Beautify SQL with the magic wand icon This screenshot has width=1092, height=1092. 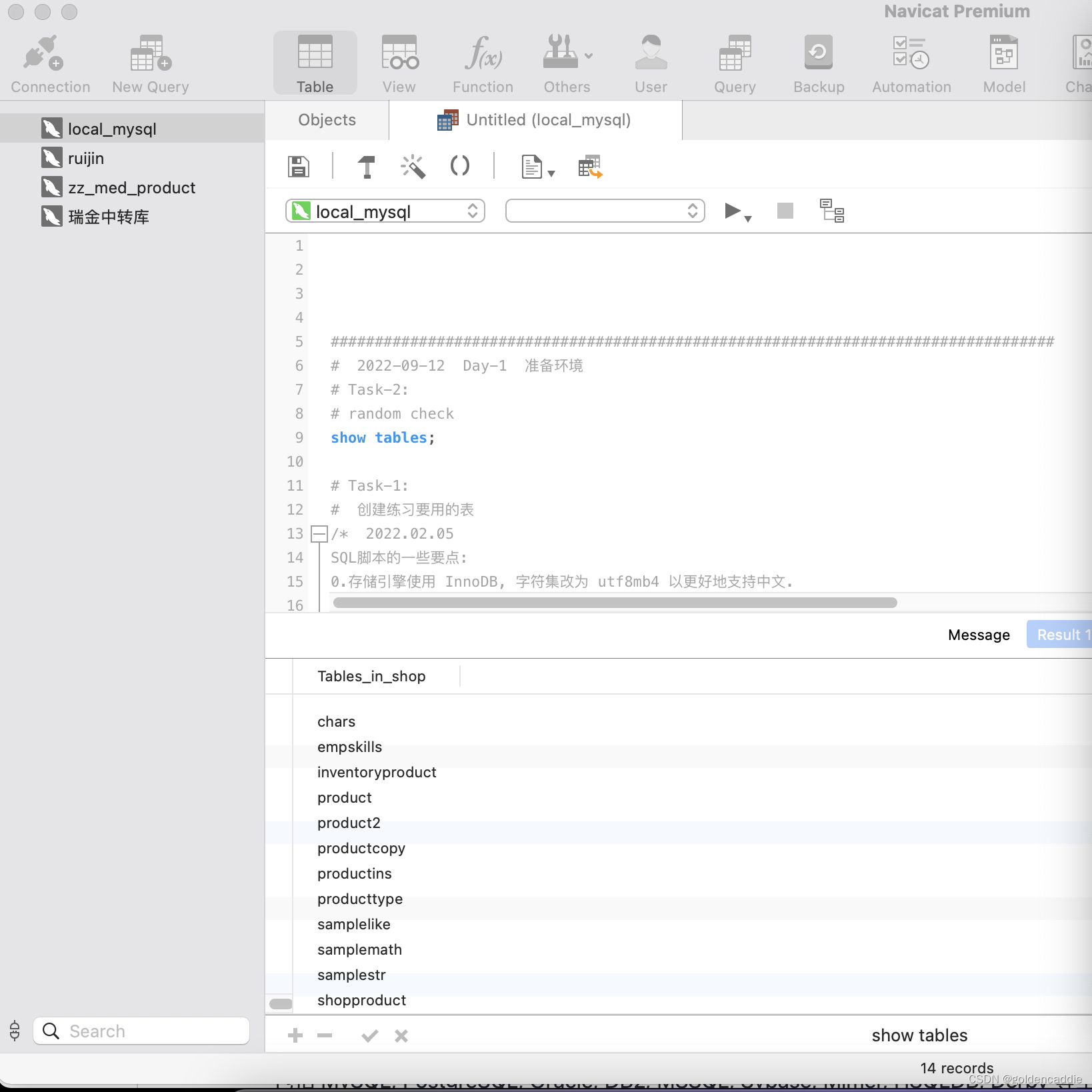coord(413,166)
